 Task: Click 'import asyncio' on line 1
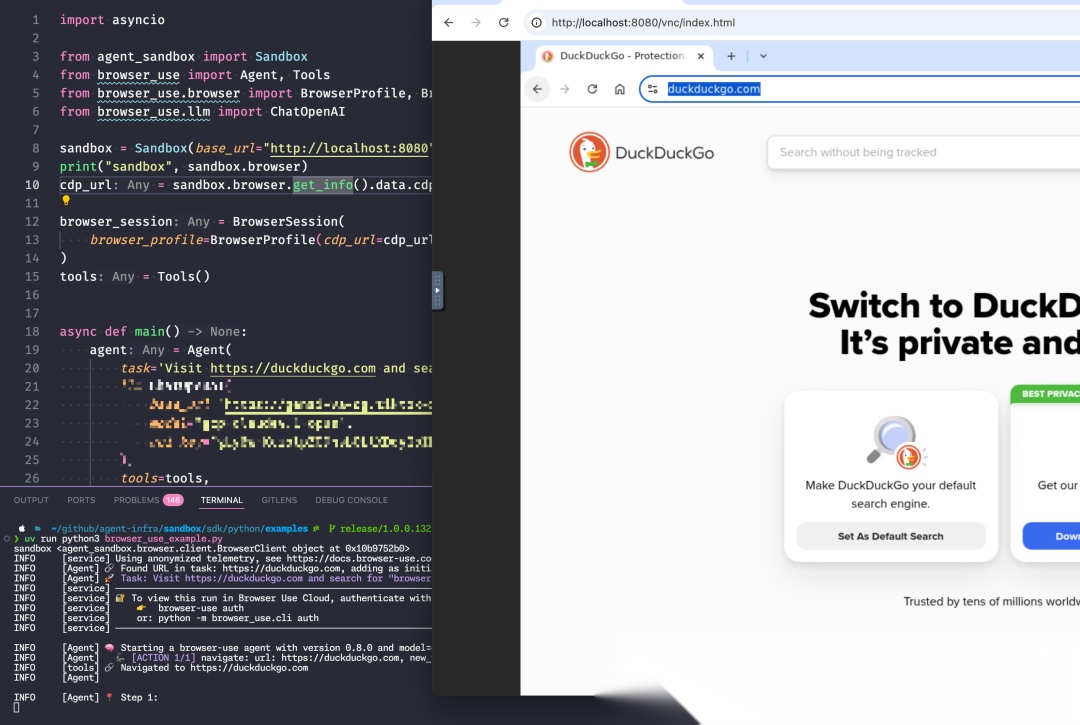click(112, 20)
